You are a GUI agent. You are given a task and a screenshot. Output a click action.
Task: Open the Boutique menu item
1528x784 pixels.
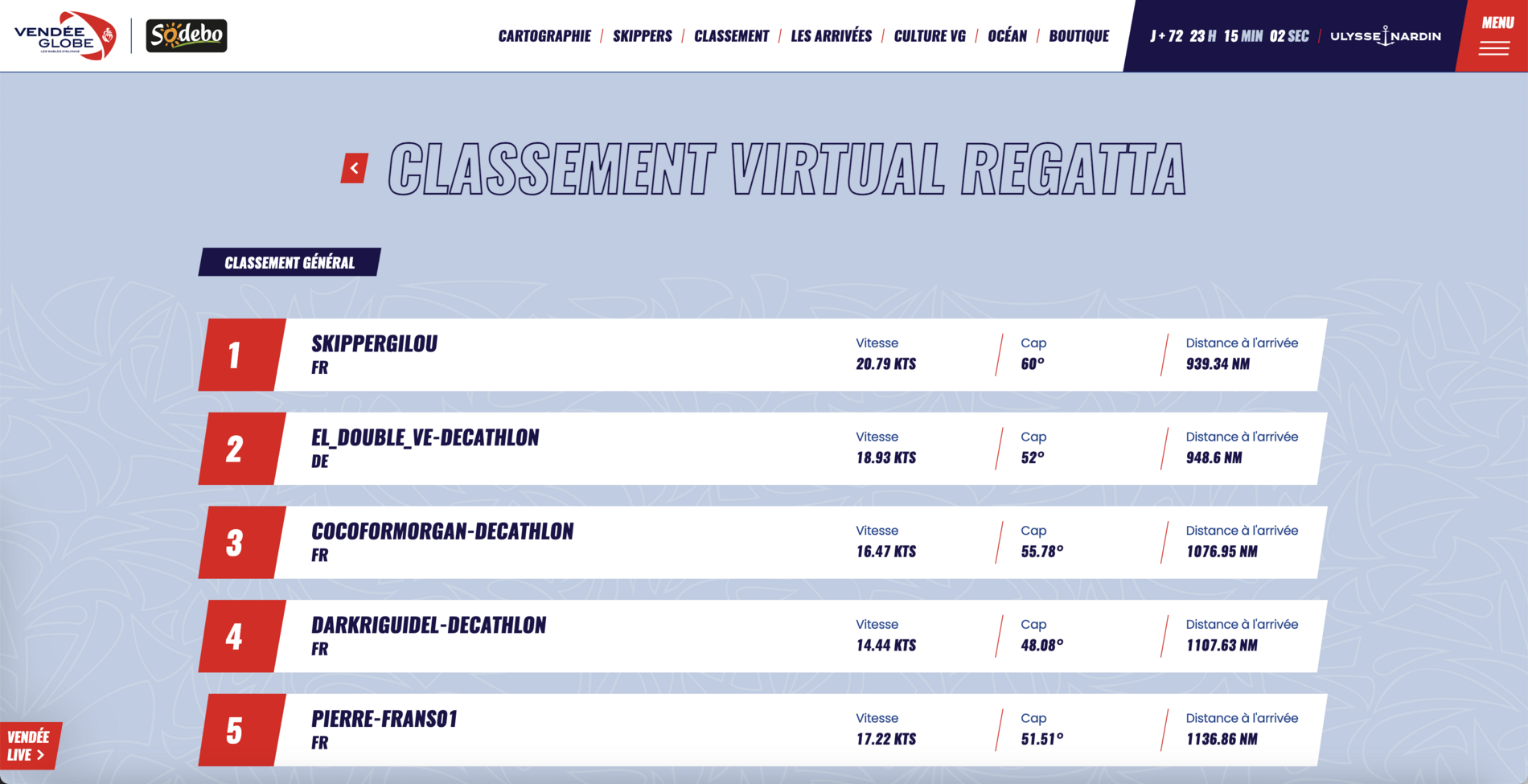(1078, 36)
